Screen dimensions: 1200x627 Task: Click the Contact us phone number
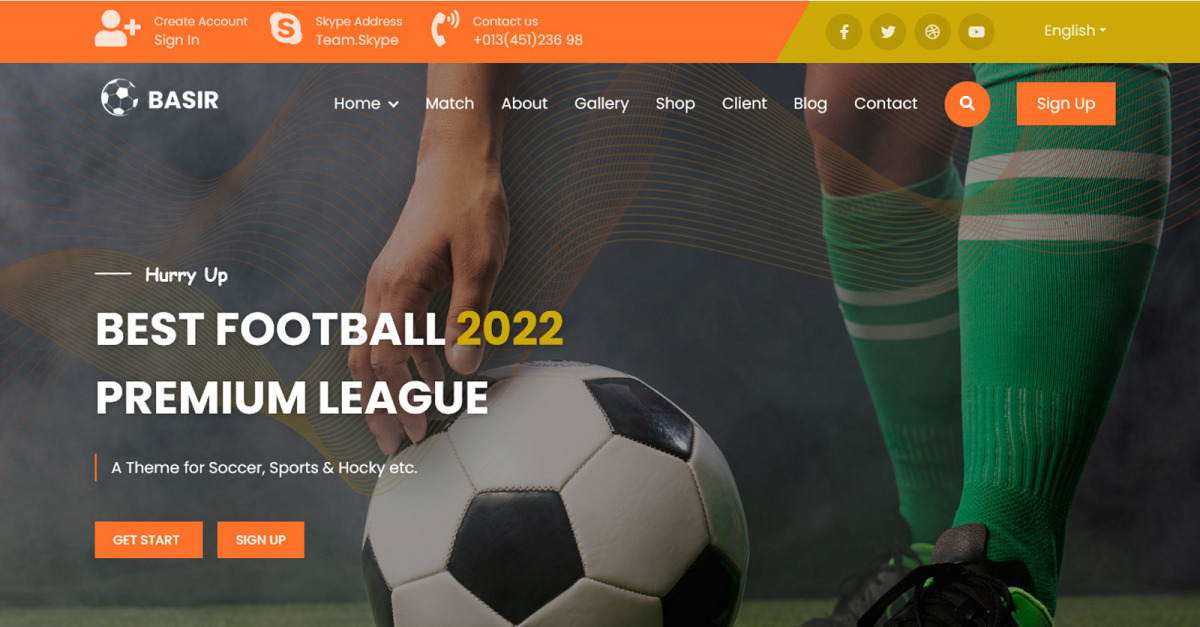pyautogui.click(x=528, y=40)
